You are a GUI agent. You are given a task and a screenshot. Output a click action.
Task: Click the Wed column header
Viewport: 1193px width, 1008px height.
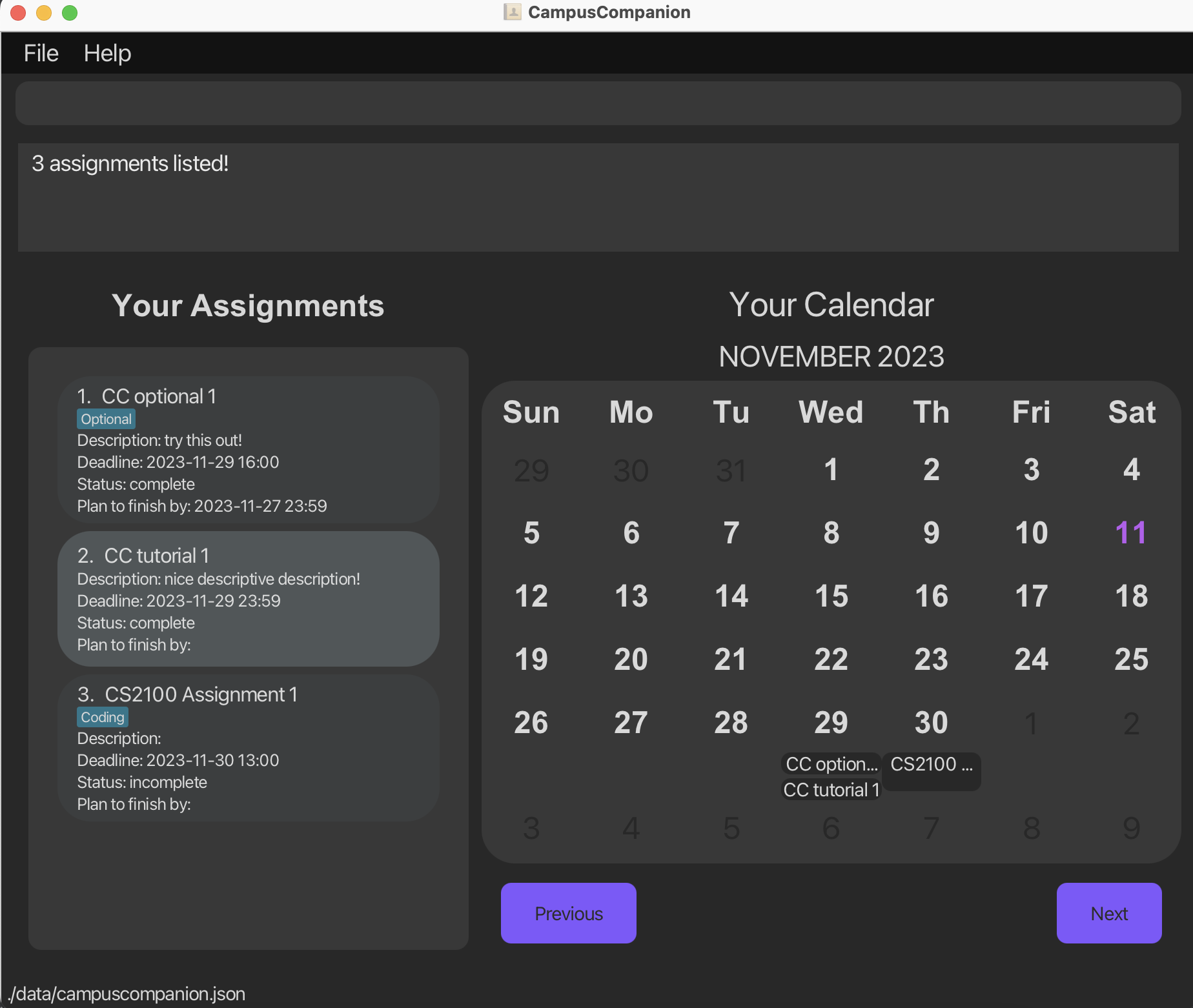tap(831, 412)
